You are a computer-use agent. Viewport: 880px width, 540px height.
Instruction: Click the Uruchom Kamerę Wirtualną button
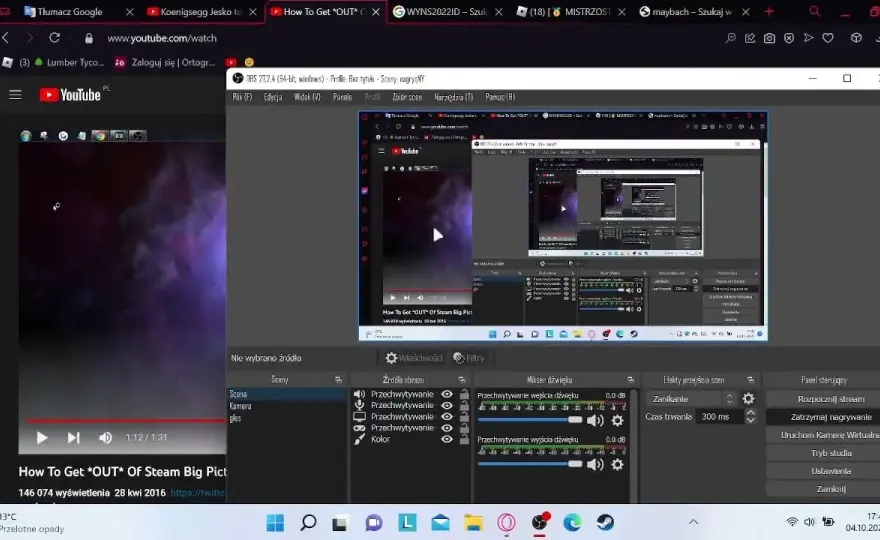(x=831, y=435)
